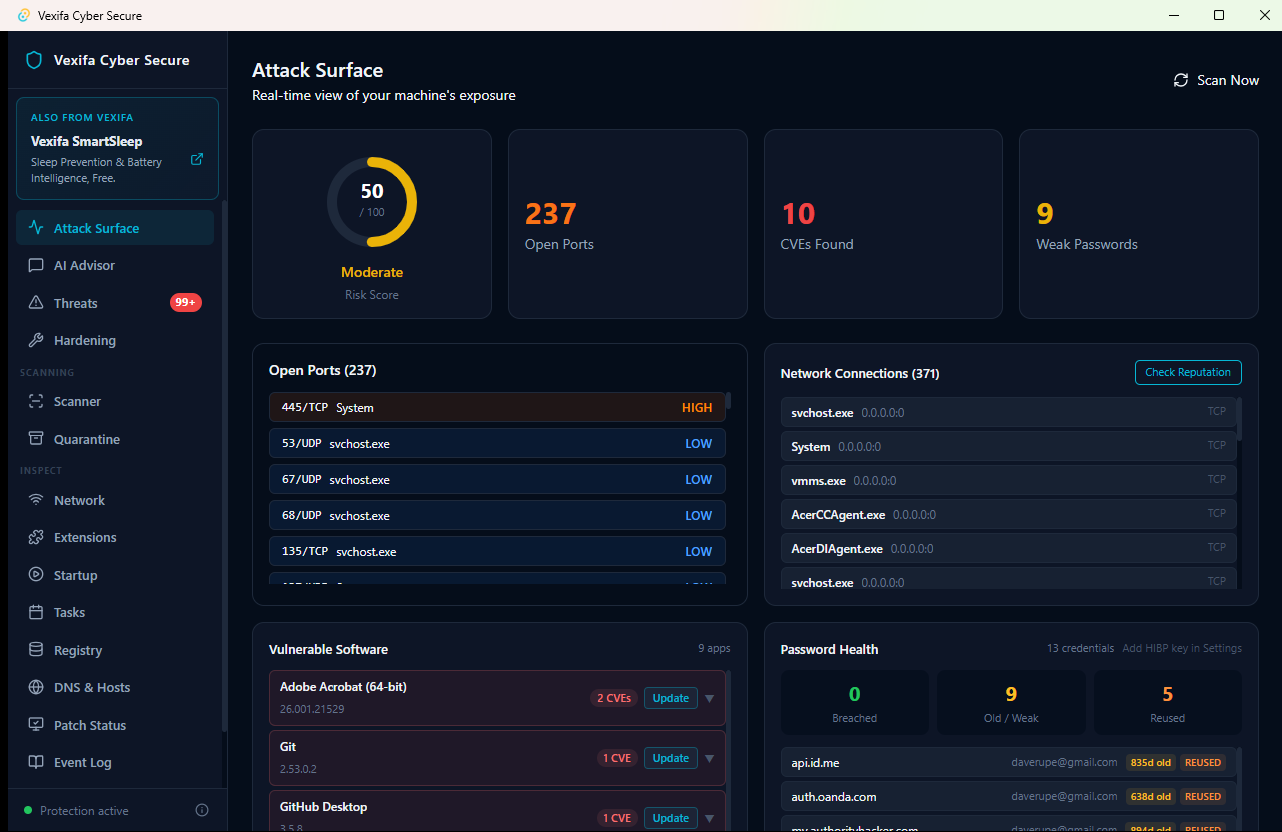Image resolution: width=1282 pixels, height=832 pixels.
Task: Click the Vexifa shield logo icon
Action: (x=34, y=60)
